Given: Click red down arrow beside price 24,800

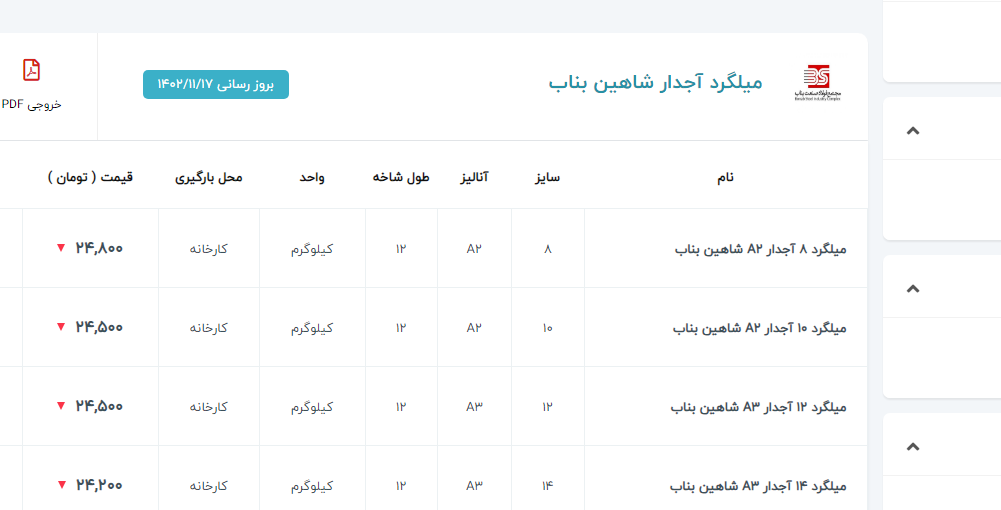Looking at the screenshot, I should tap(61, 248).
